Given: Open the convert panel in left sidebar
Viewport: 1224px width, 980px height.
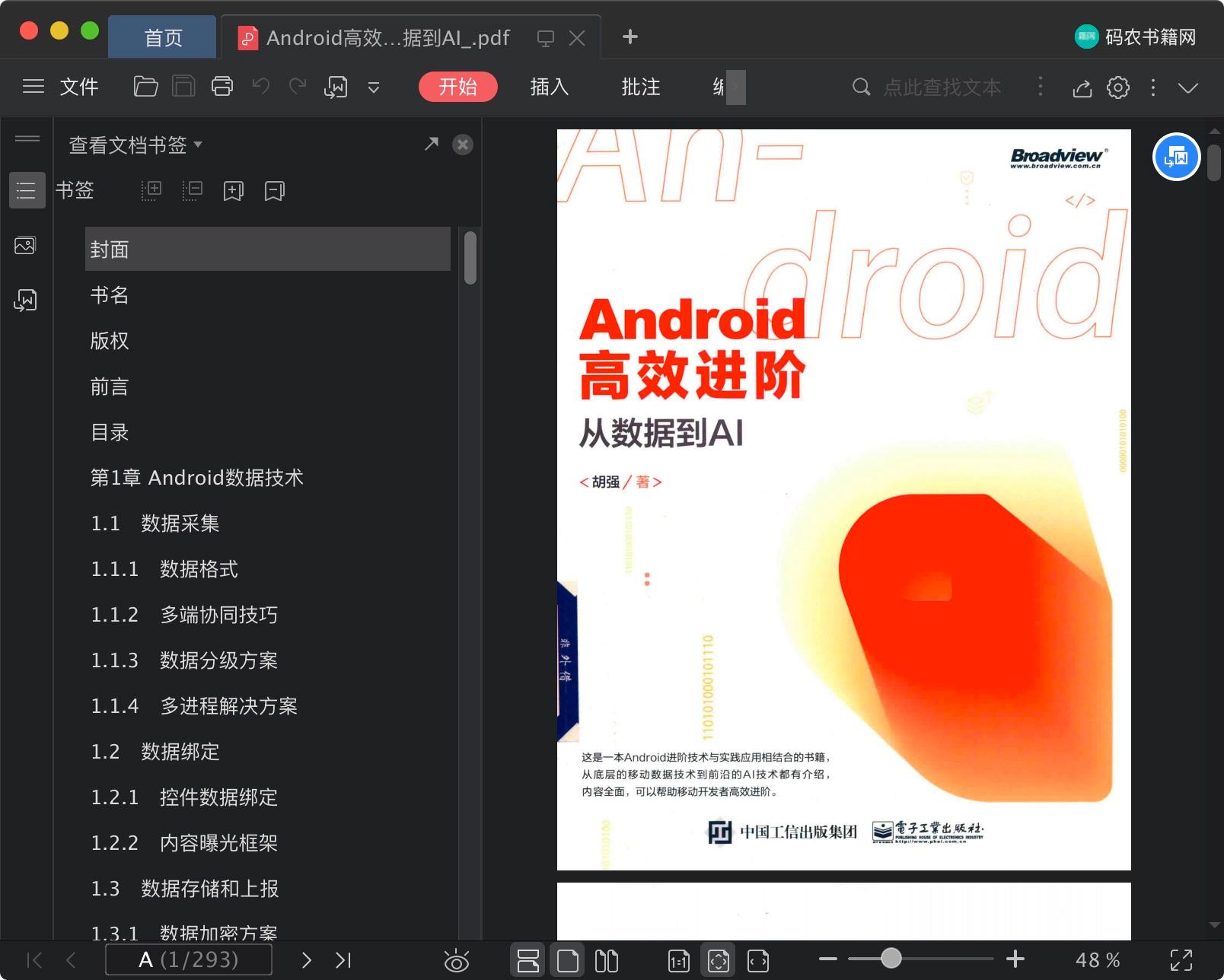Looking at the screenshot, I should 25,301.
